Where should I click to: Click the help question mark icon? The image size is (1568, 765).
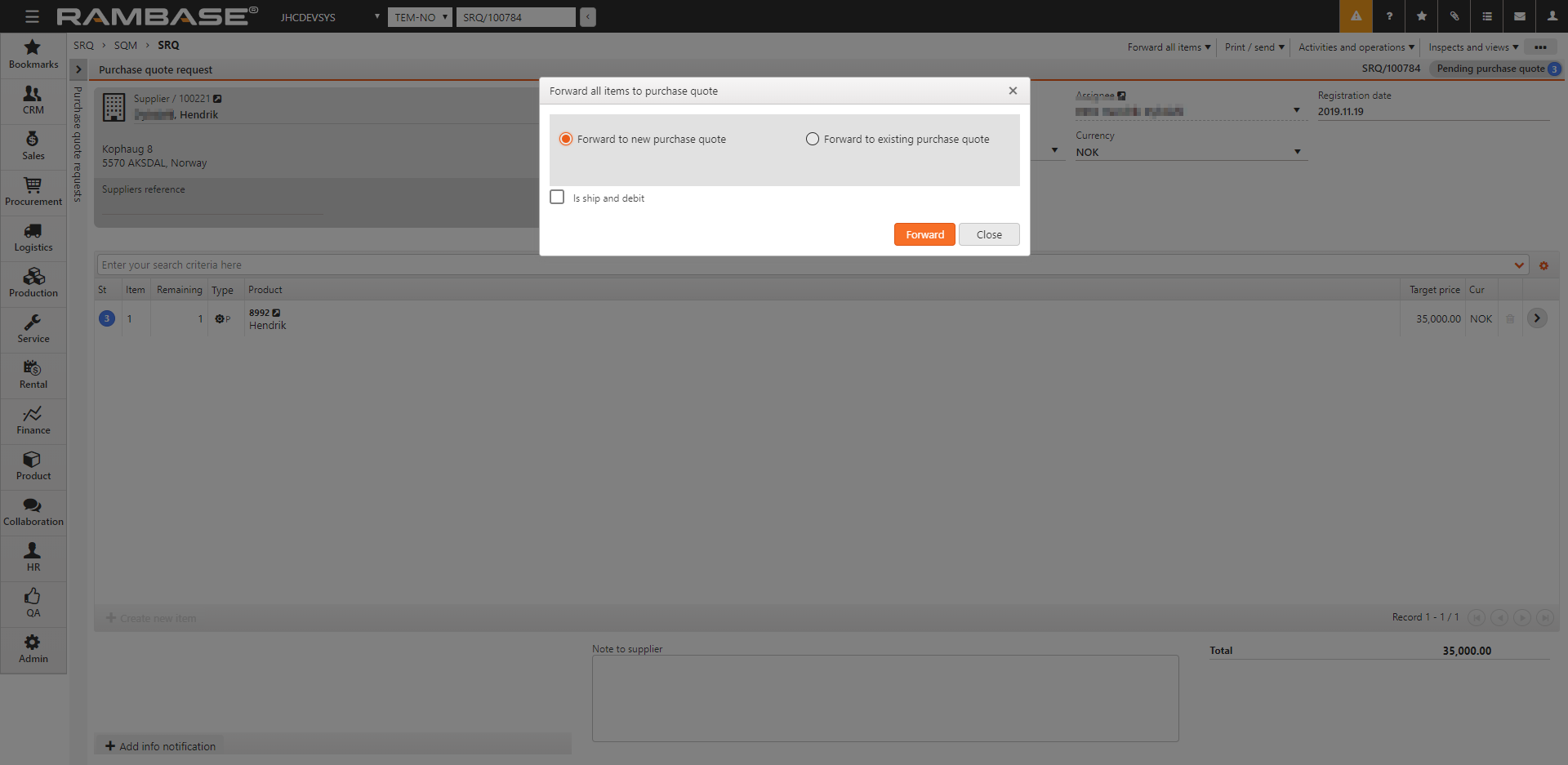[1389, 16]
